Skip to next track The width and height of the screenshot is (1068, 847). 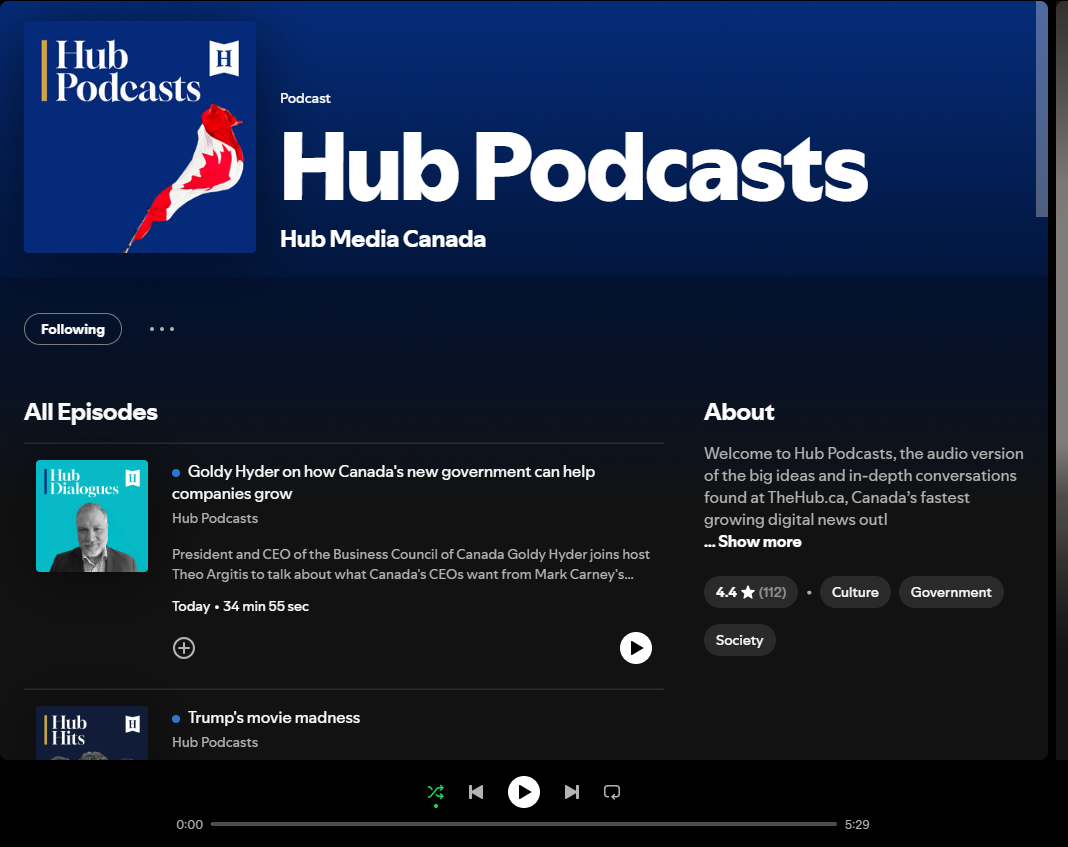pyautogui.click(x=571, y=792)
